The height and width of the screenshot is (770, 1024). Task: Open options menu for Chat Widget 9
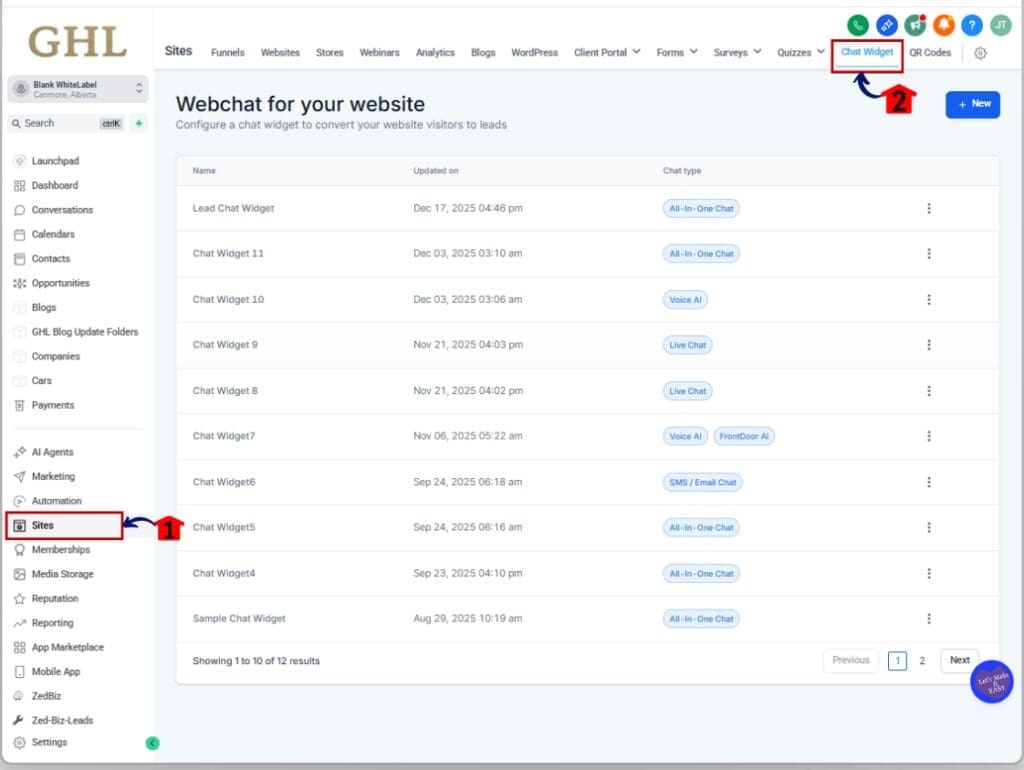coord(929,345)
